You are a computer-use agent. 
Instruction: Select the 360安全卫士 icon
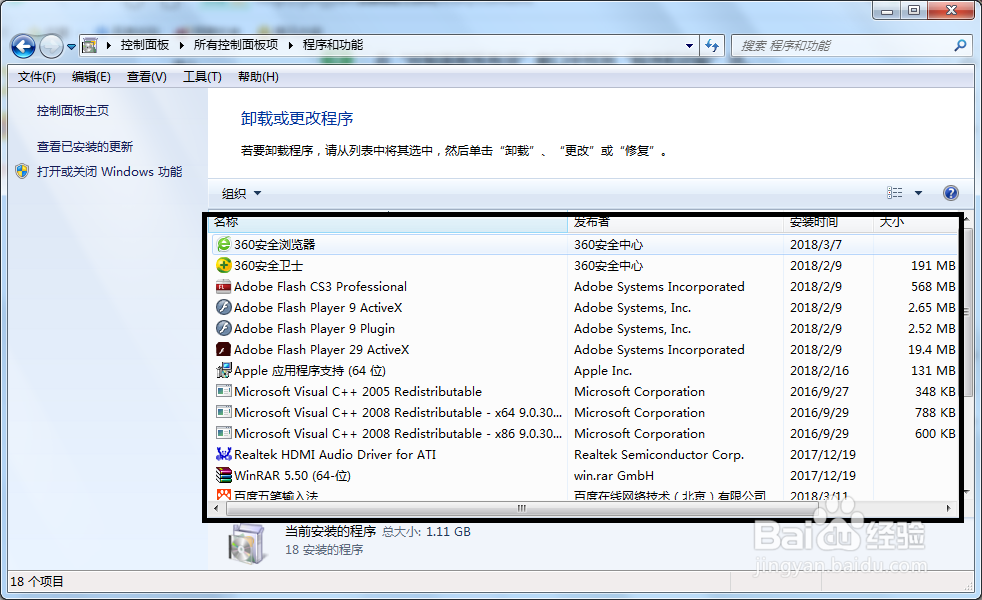click(x=224, y=266)
